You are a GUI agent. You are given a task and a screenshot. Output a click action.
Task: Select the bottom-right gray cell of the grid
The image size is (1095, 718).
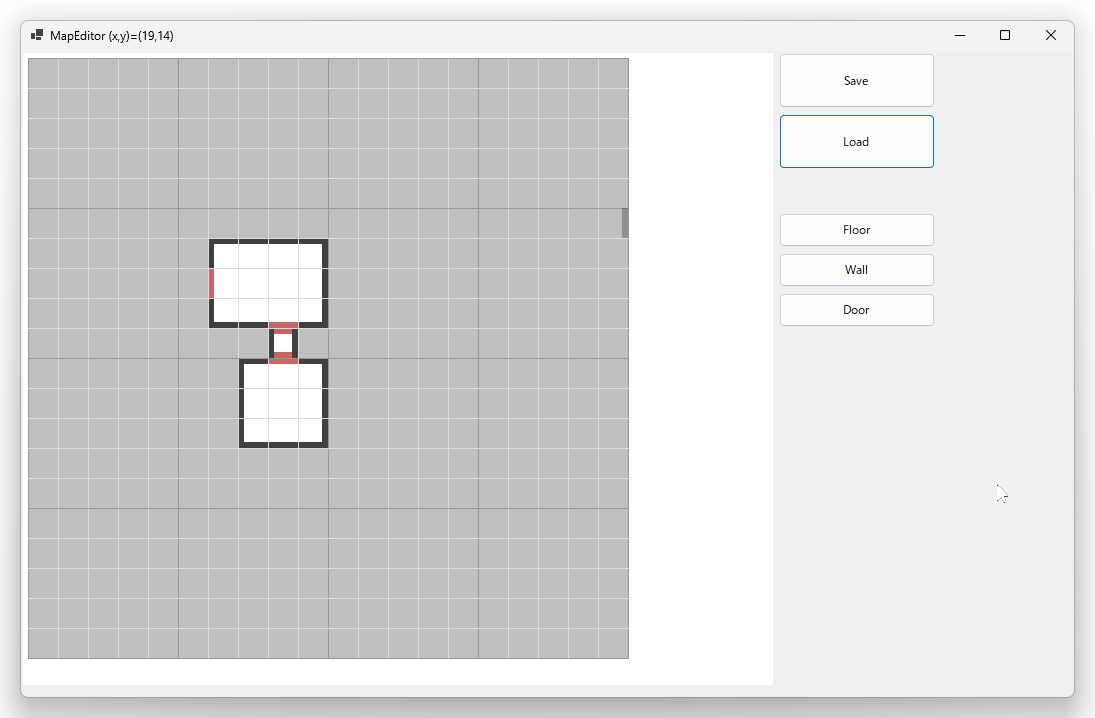click(613, 643)
